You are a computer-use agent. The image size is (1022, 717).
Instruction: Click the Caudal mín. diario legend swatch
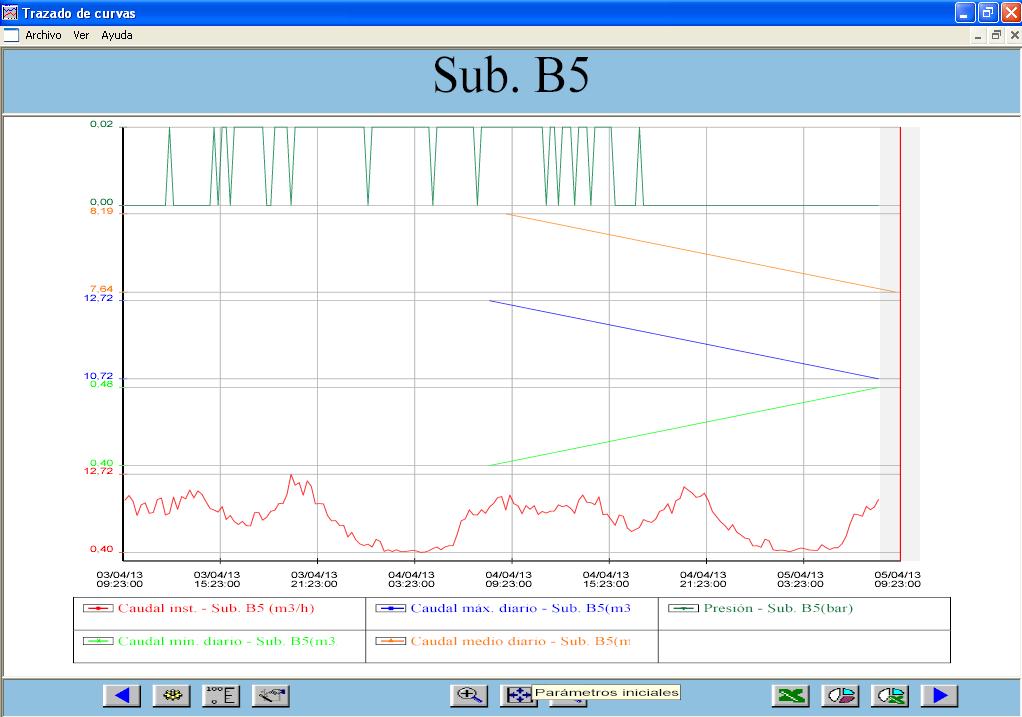click(x=97, y=641)
